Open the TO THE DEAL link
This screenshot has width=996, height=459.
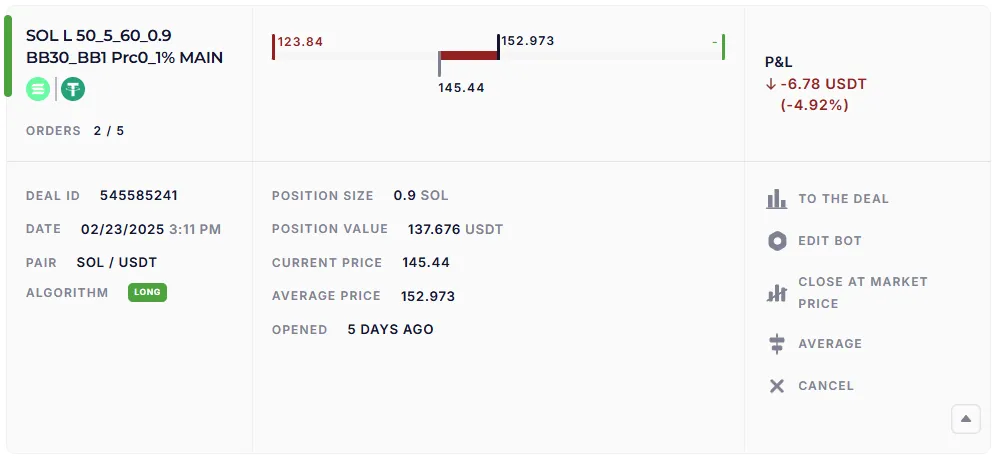pos(843,199)
